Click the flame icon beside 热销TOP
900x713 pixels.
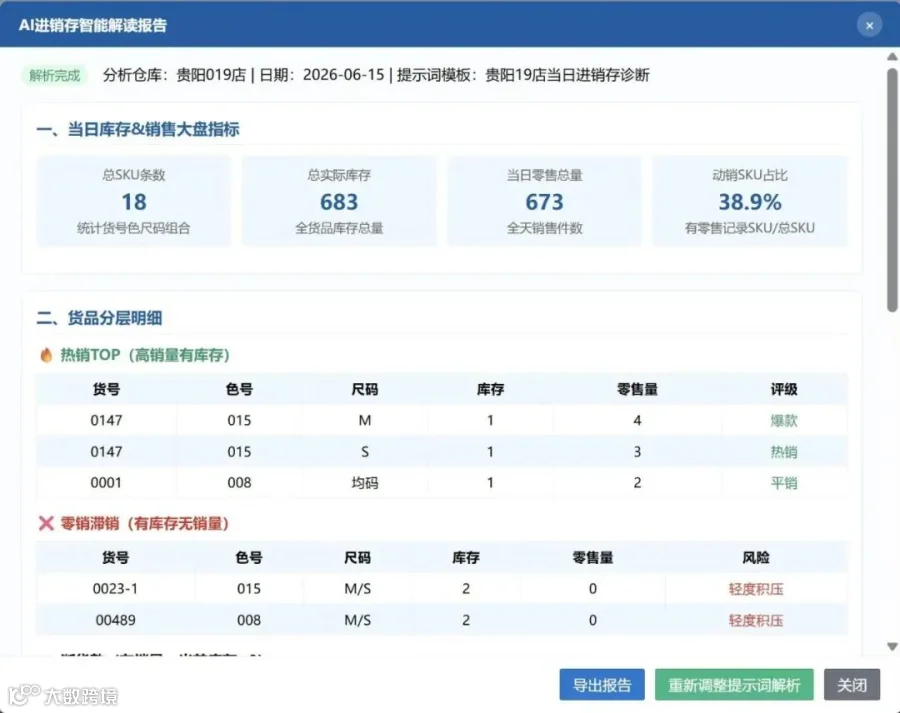46,355
